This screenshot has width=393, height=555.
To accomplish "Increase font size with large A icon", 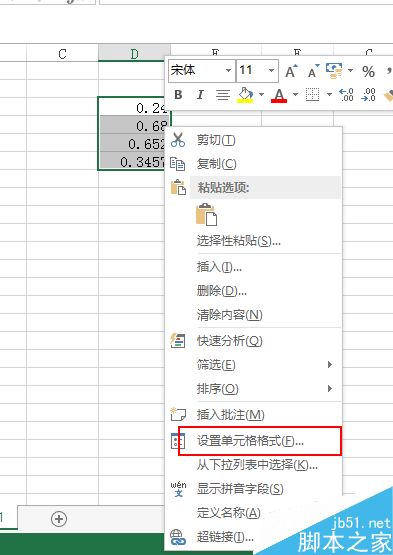I will click(x=291, y=71).
